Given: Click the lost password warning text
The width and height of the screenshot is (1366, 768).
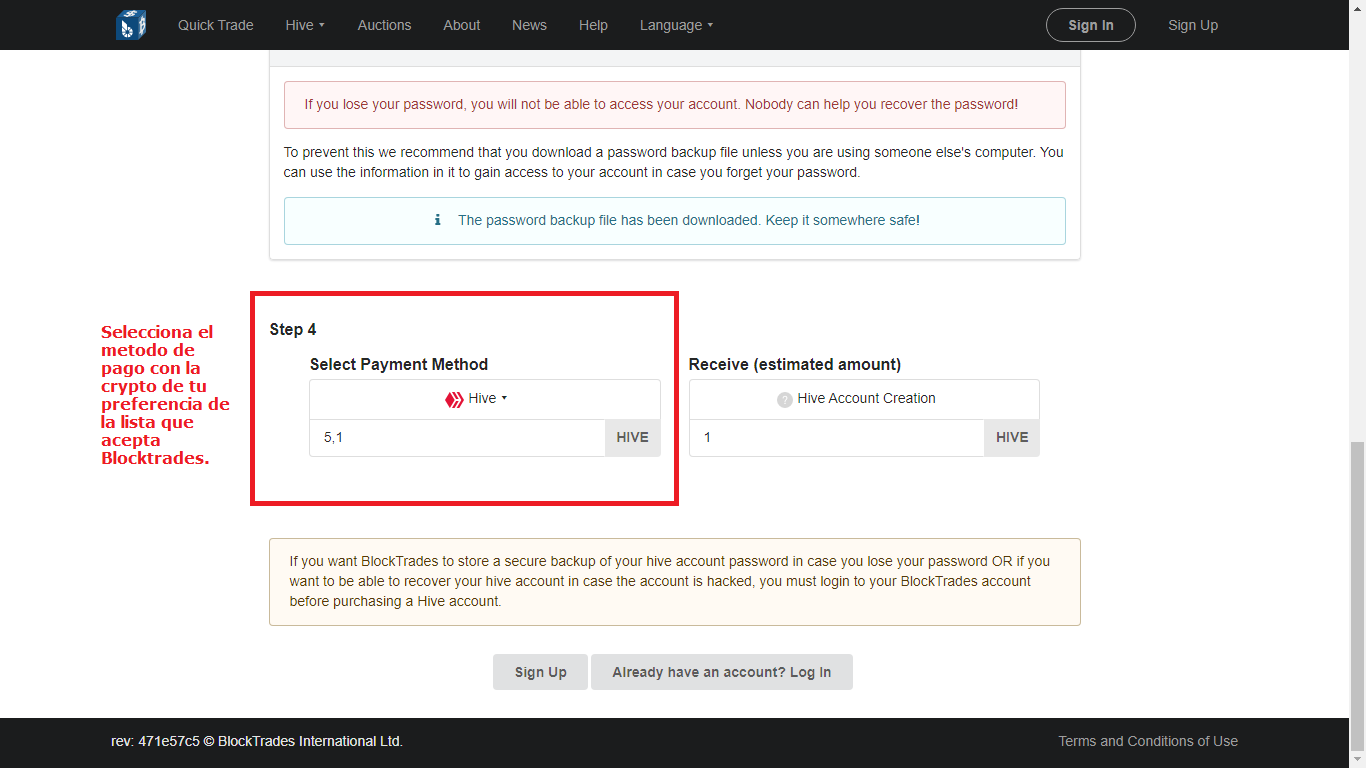Looking at the screenshot, I should click(661, 104).
